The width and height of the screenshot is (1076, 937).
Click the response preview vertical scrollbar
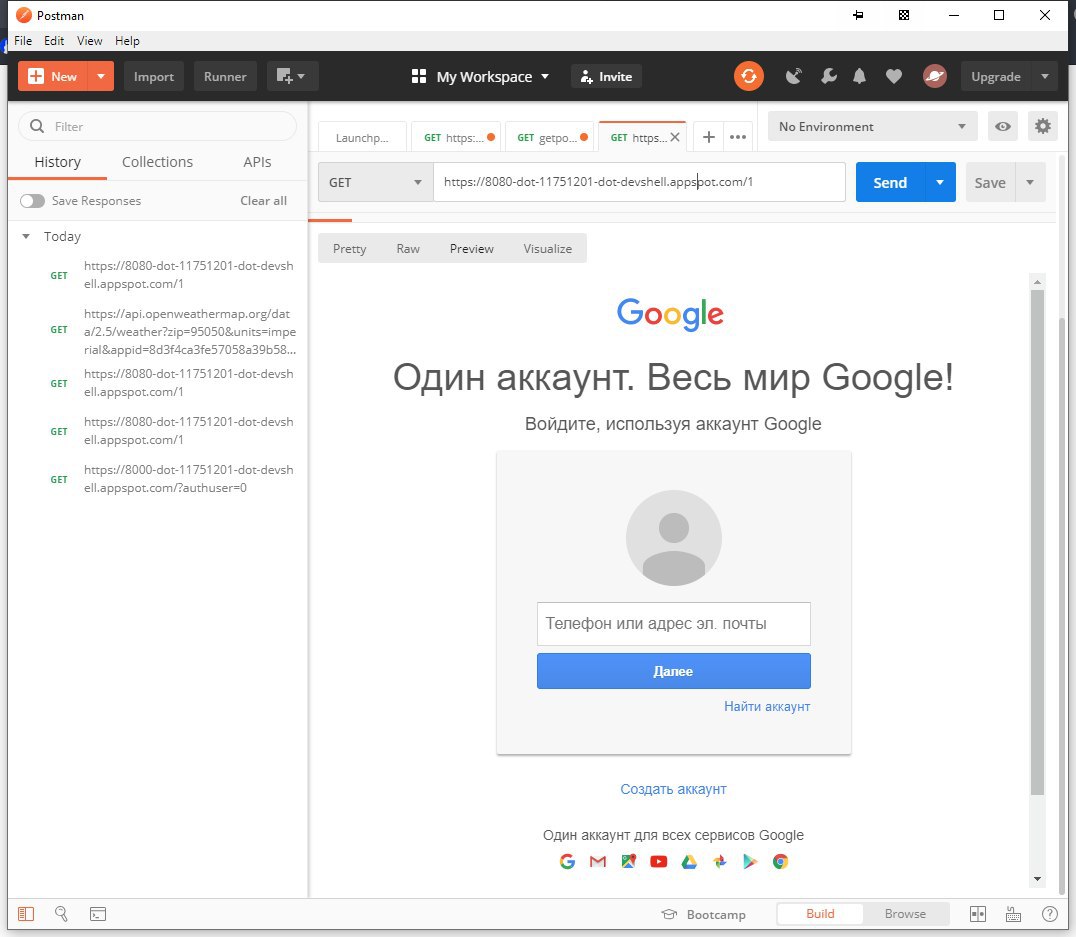tap(1038, 542)
